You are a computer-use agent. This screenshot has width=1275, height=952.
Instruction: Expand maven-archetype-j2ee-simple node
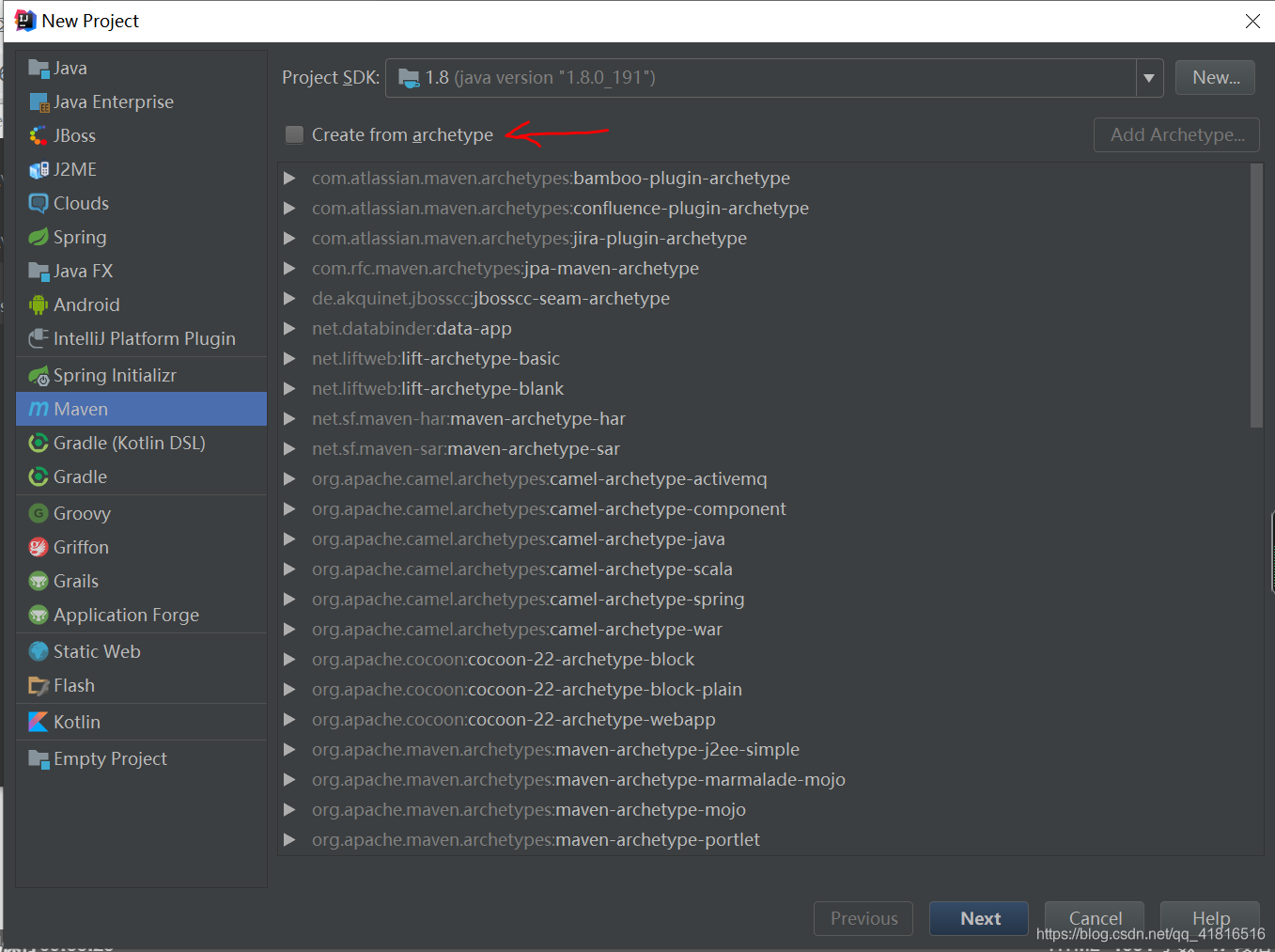(x=290, y=749)
